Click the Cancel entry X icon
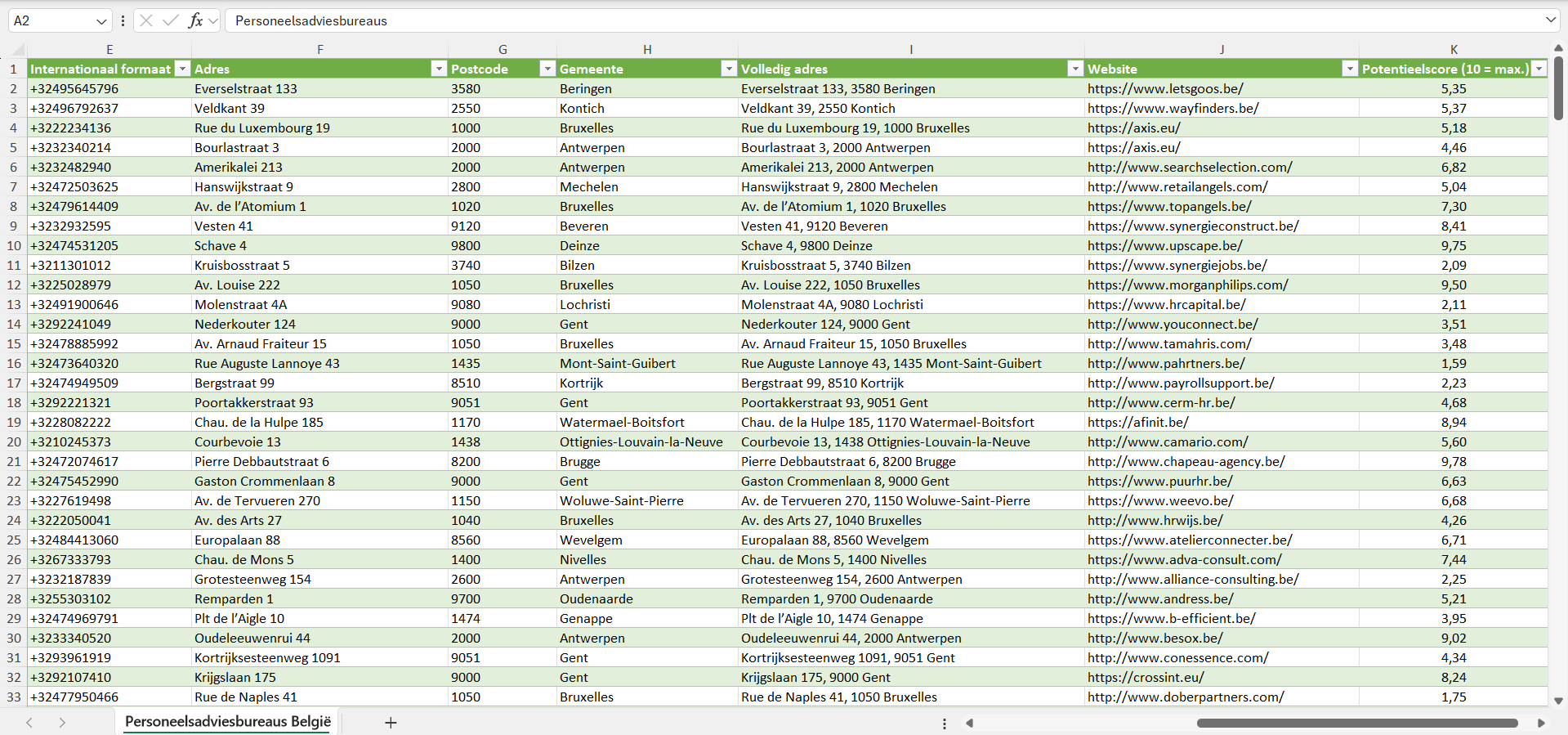Image resolution: width=1568 pixels, height=735 pixels. [x=146, y=20]
